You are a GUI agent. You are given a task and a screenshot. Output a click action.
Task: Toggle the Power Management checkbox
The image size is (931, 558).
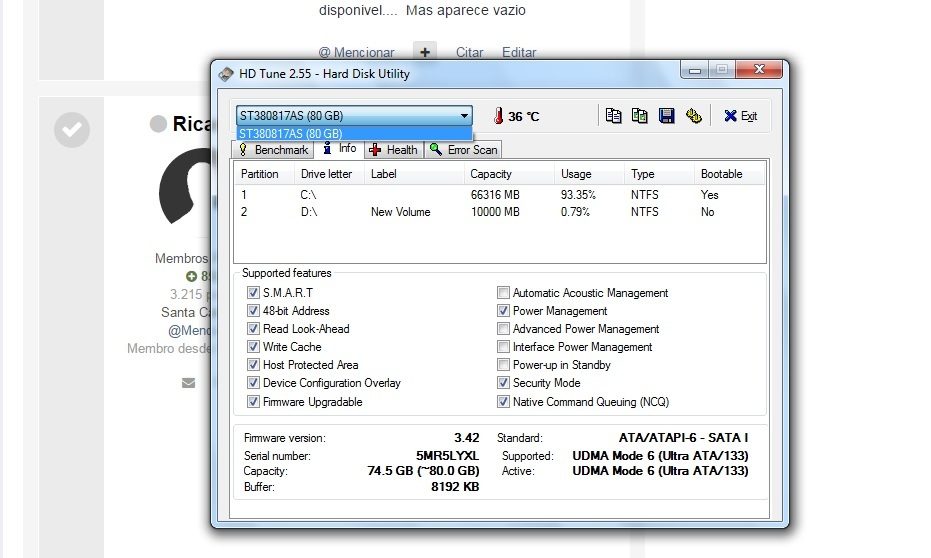[x=503, y=310]
